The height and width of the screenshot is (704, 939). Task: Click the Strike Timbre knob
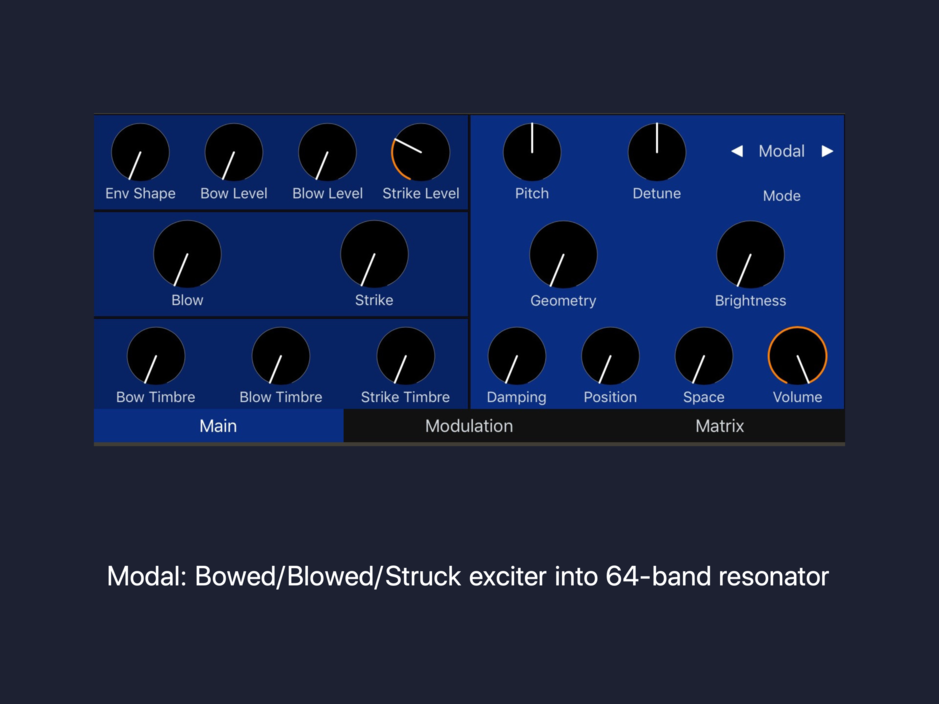click(405, 356)
